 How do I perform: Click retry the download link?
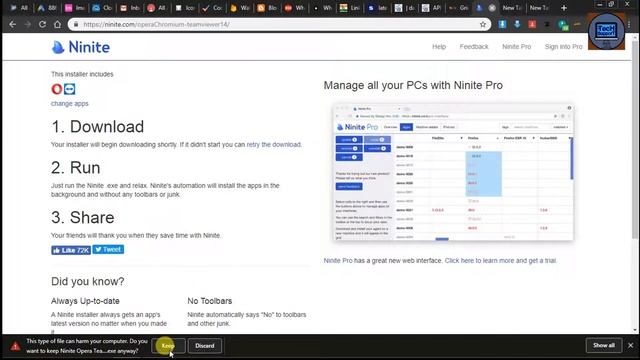click(x=273, y=144)
